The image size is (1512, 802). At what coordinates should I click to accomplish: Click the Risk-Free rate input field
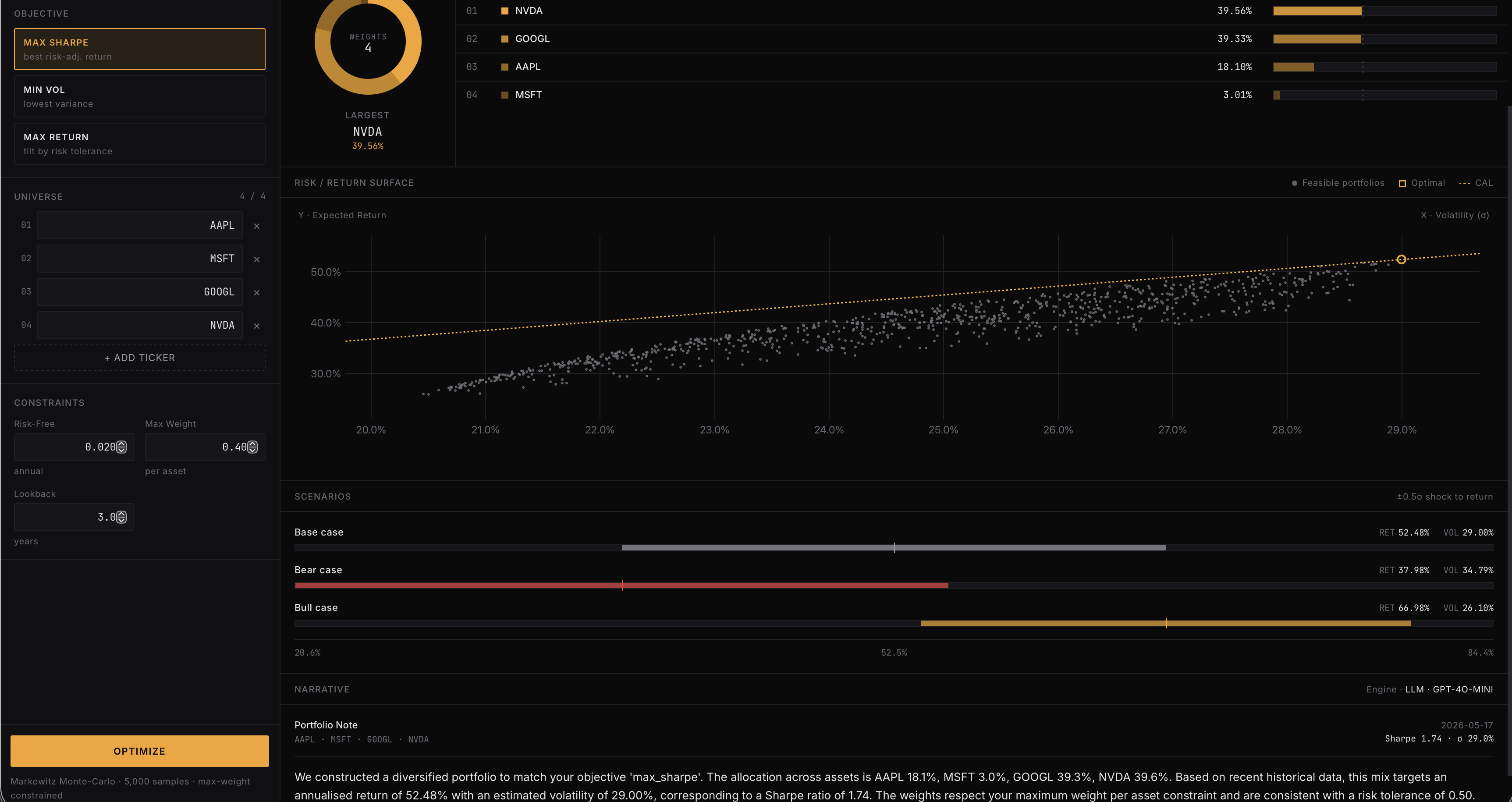[74, 447]
